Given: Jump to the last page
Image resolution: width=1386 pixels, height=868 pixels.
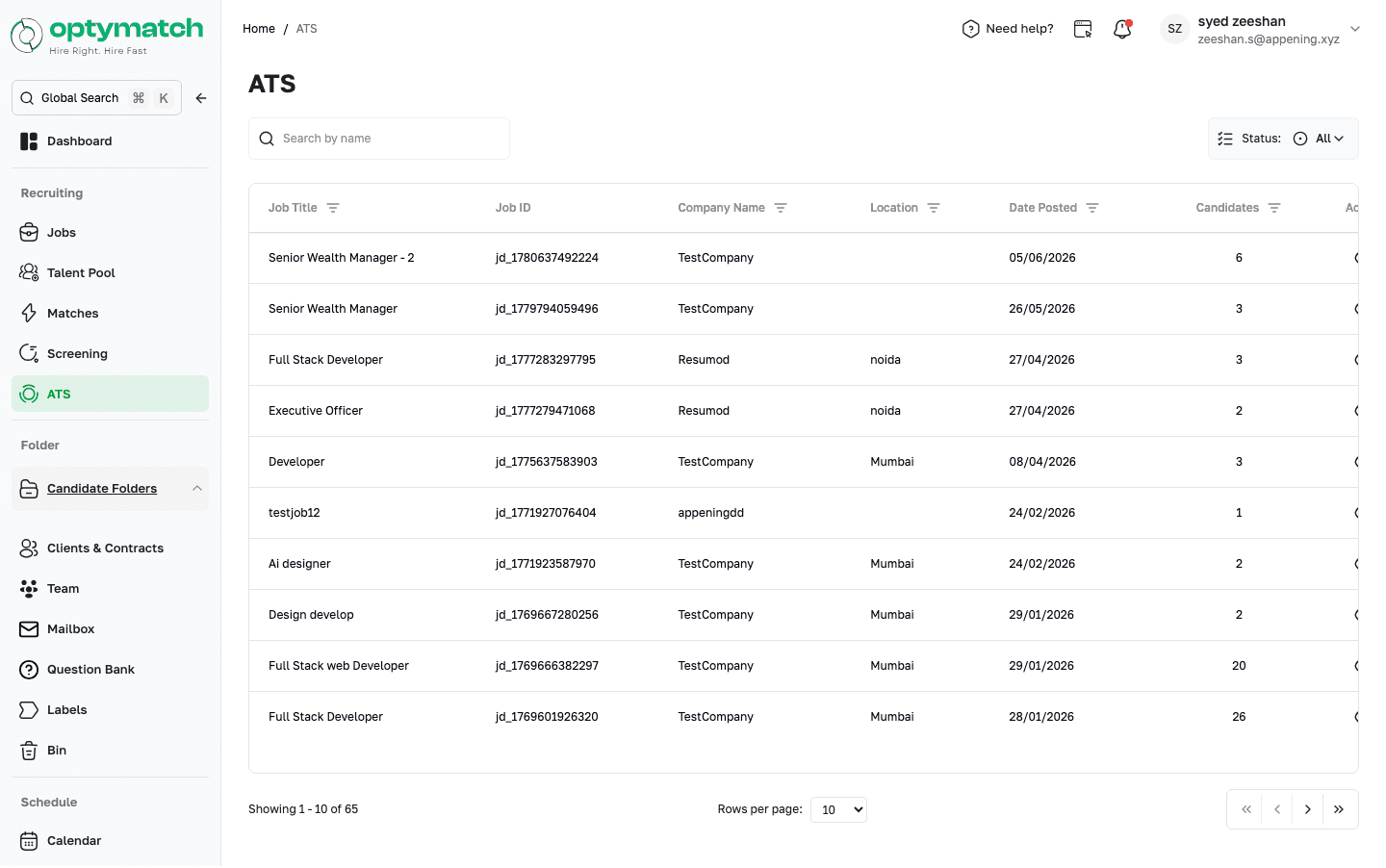Looking at the screenshot, I should point(1339,809).
